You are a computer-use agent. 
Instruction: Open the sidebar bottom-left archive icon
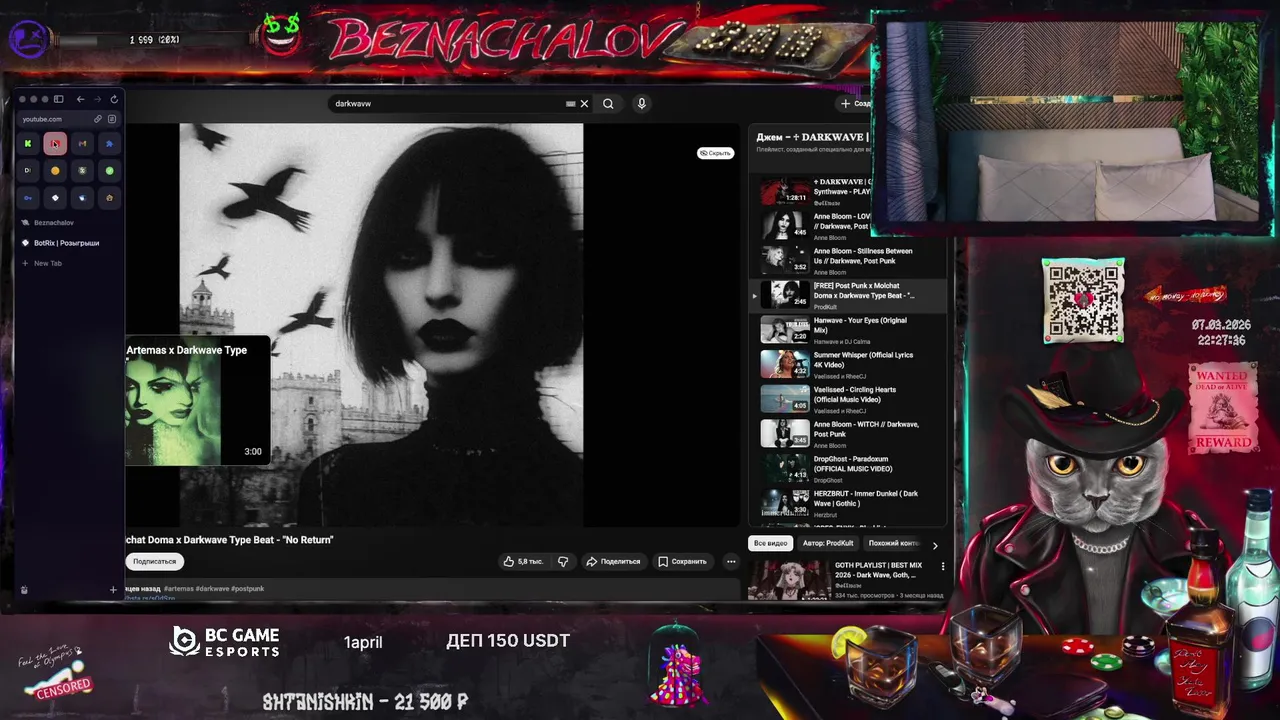click(x=24, y=590)
